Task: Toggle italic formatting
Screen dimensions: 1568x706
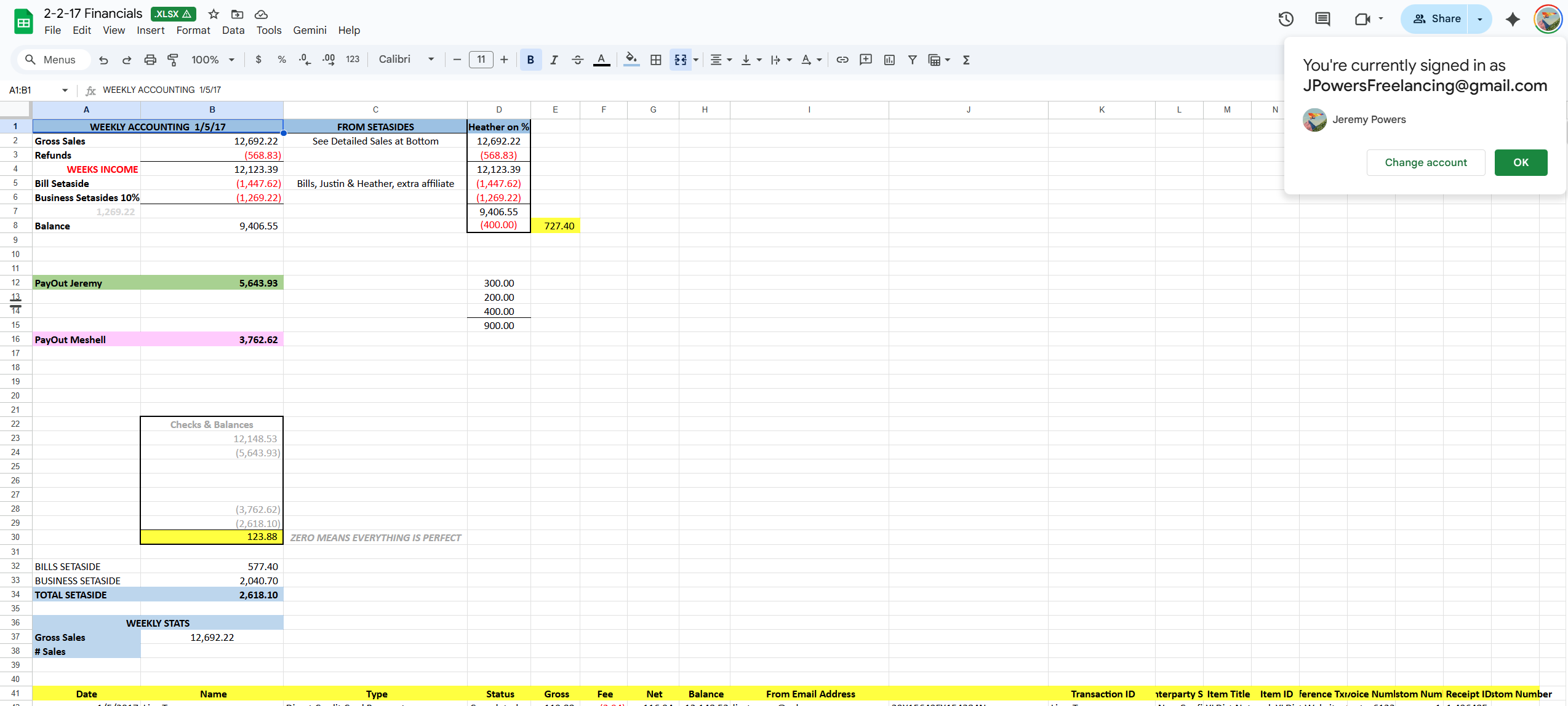Action: (x=554, y=60)
